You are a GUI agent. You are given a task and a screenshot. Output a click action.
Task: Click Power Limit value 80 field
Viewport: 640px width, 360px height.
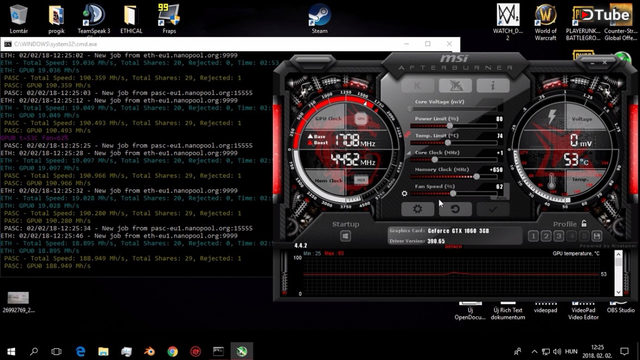point(499,119)
